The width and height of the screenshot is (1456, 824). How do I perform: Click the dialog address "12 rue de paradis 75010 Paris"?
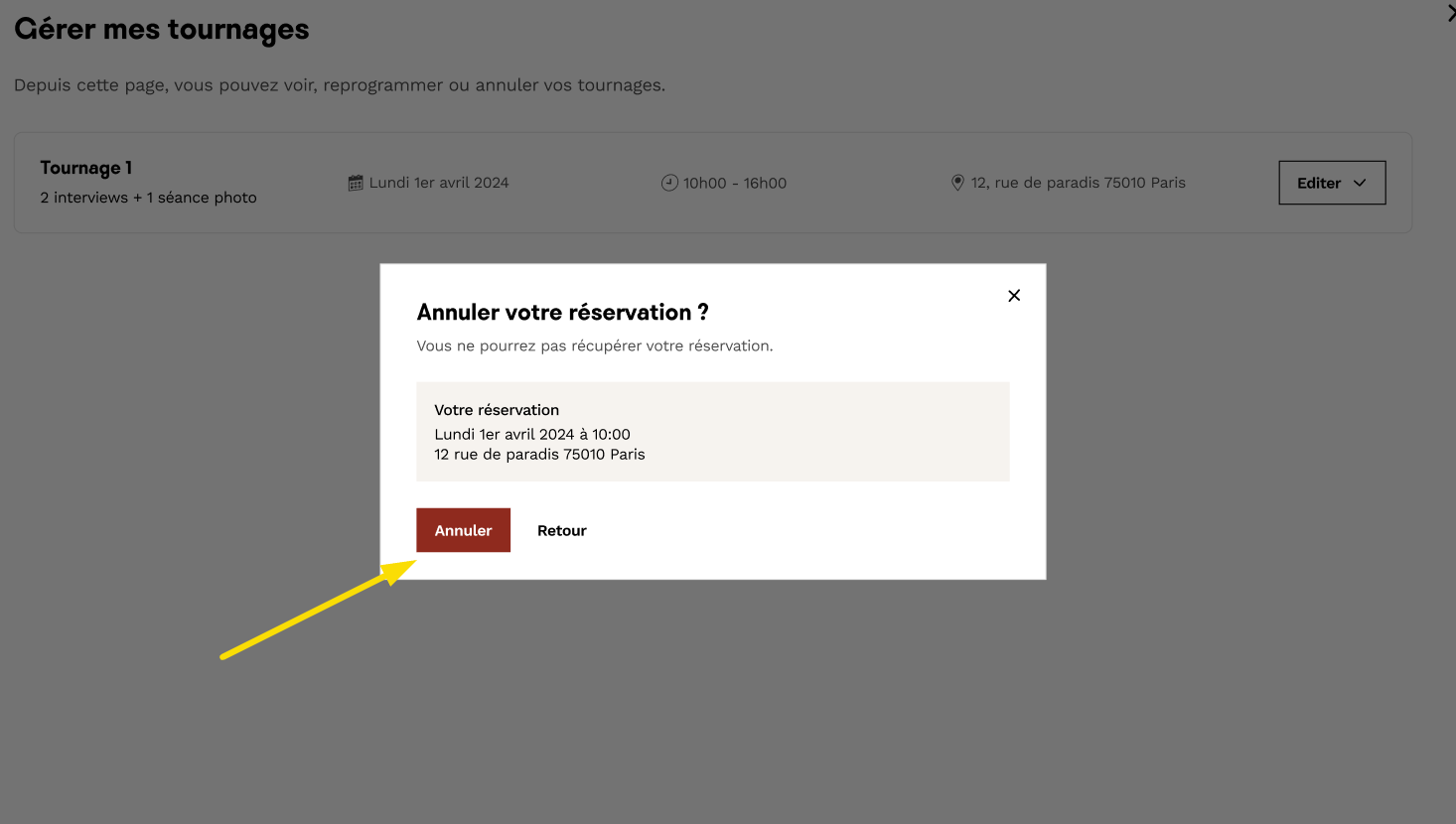(539, 455)
